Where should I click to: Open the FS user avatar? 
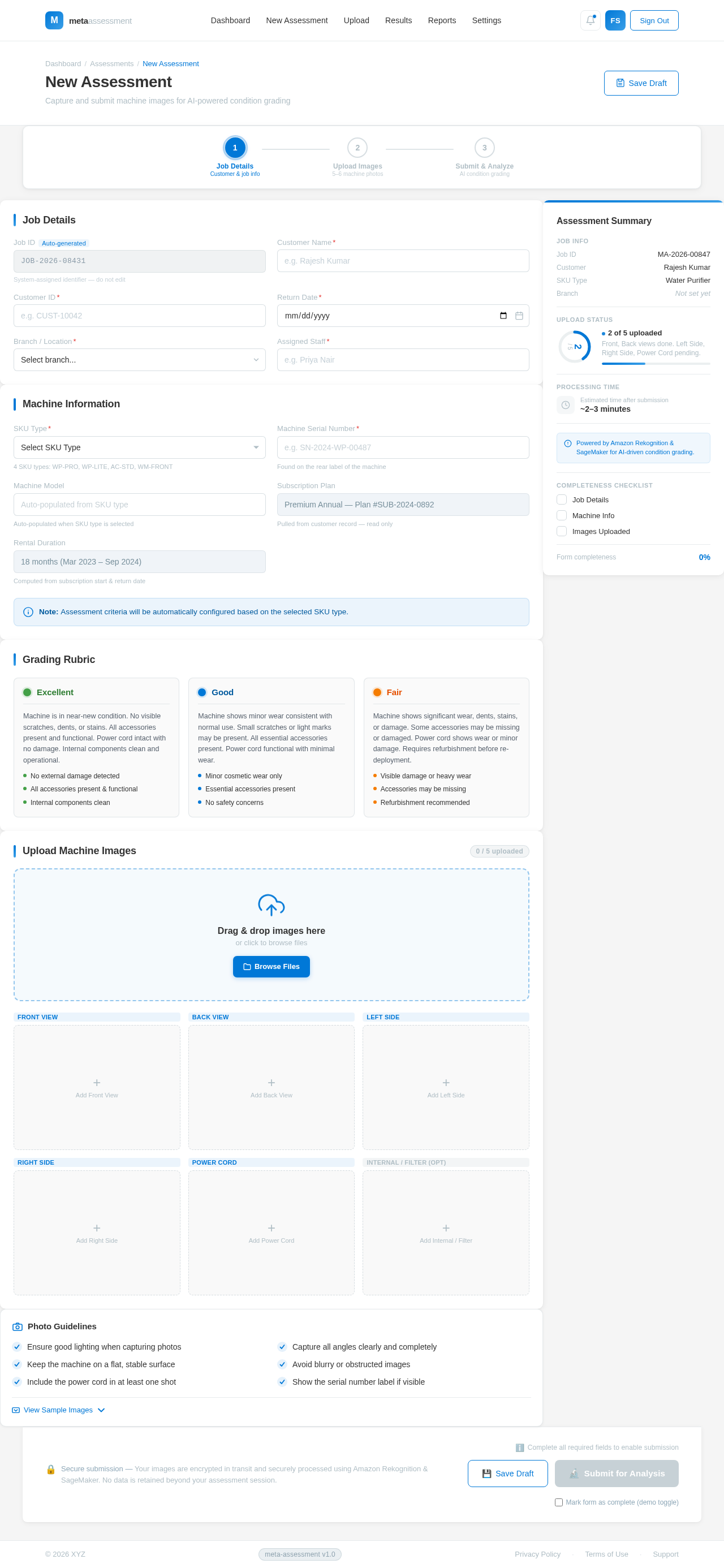pyautogui.click(x=615, y=20)
